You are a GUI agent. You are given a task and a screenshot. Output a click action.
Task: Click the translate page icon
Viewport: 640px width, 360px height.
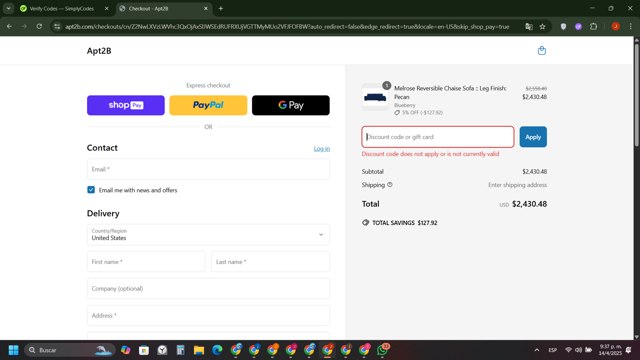pos(529,27)
